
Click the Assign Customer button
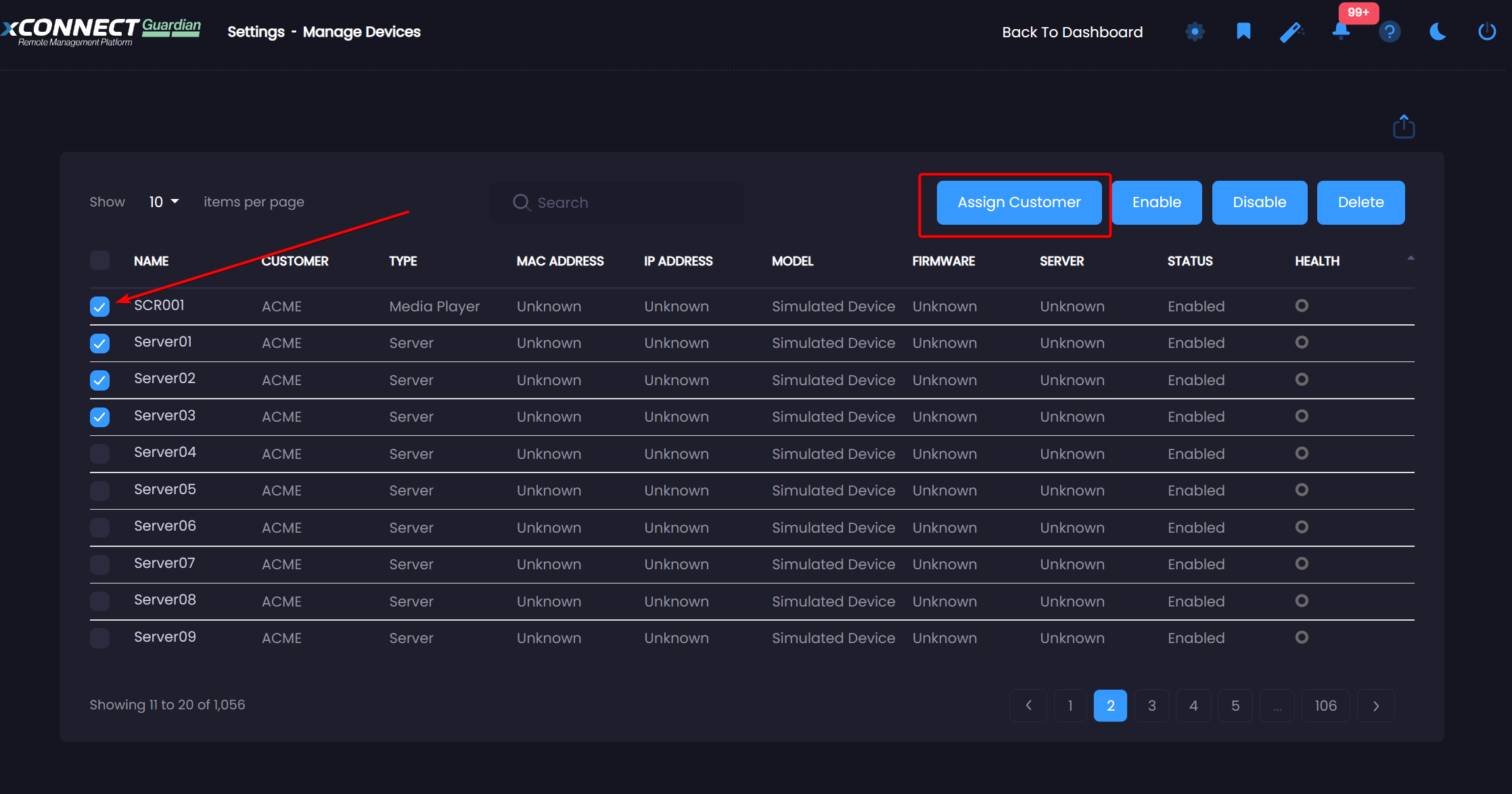tap(1019, 202)
